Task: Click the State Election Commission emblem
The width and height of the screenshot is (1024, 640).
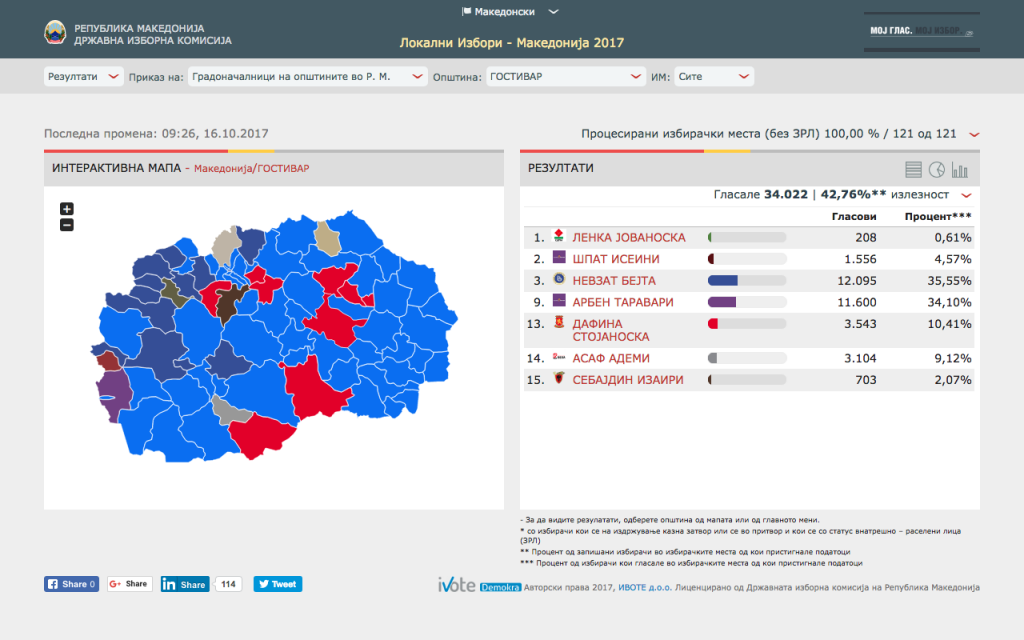Action: 54,33
